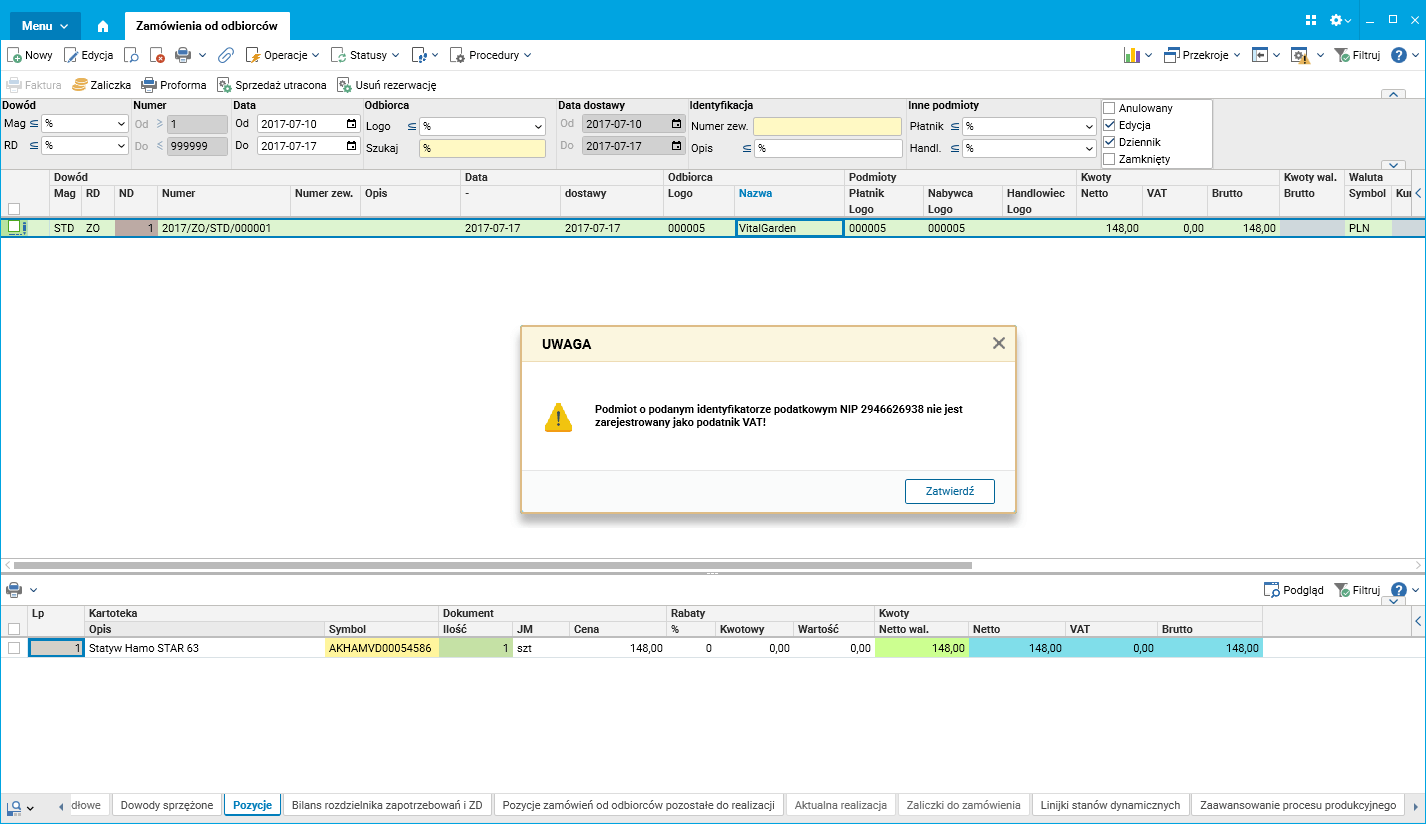
Task: Switch to Dowody sprzężone tab
Action: click(x=166, y=805)
